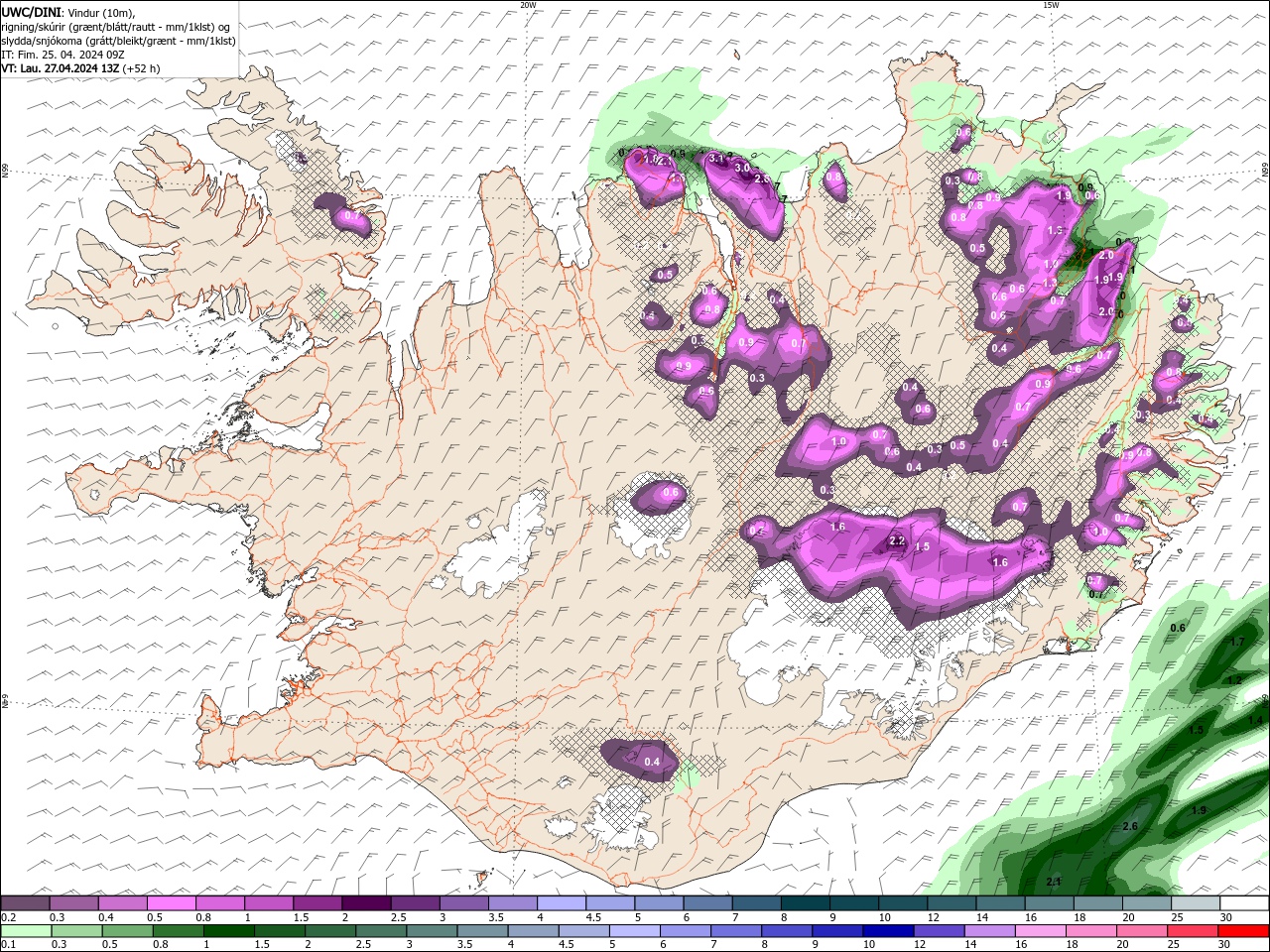This screenshot has width=1270, height=952.
Task: Click the 'VT: Lau. 27.04.2024 13Z (+52 h)' line
Action: [x=80, y=68]
